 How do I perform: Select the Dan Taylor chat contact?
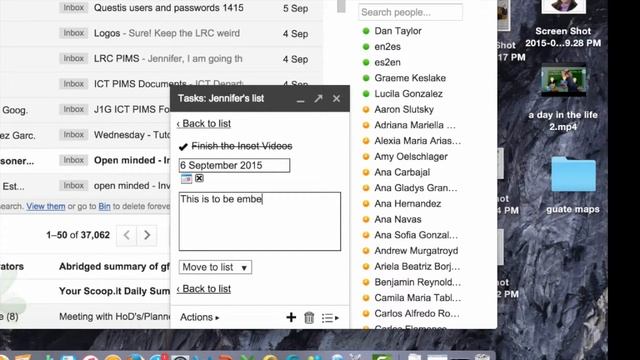(398, 31)
